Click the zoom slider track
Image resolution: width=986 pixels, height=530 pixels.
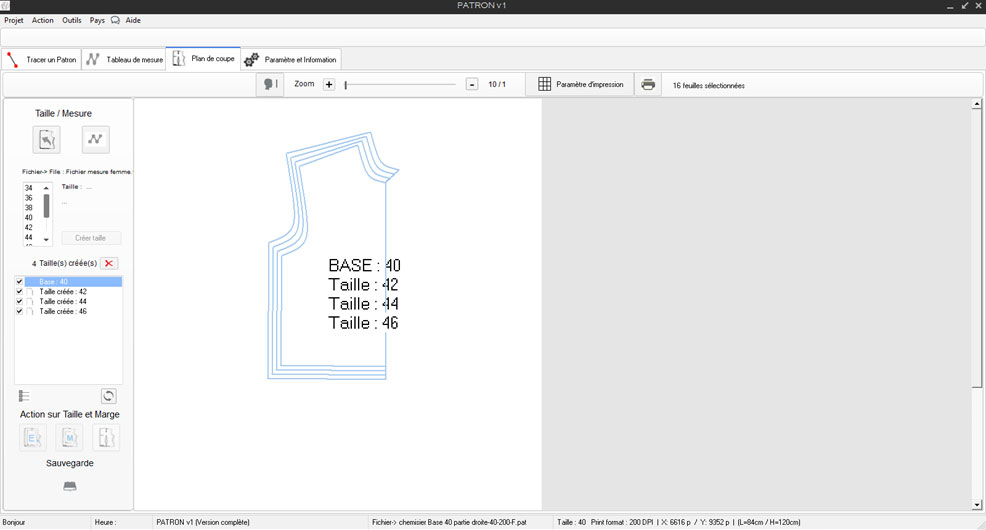click(400, 85)
